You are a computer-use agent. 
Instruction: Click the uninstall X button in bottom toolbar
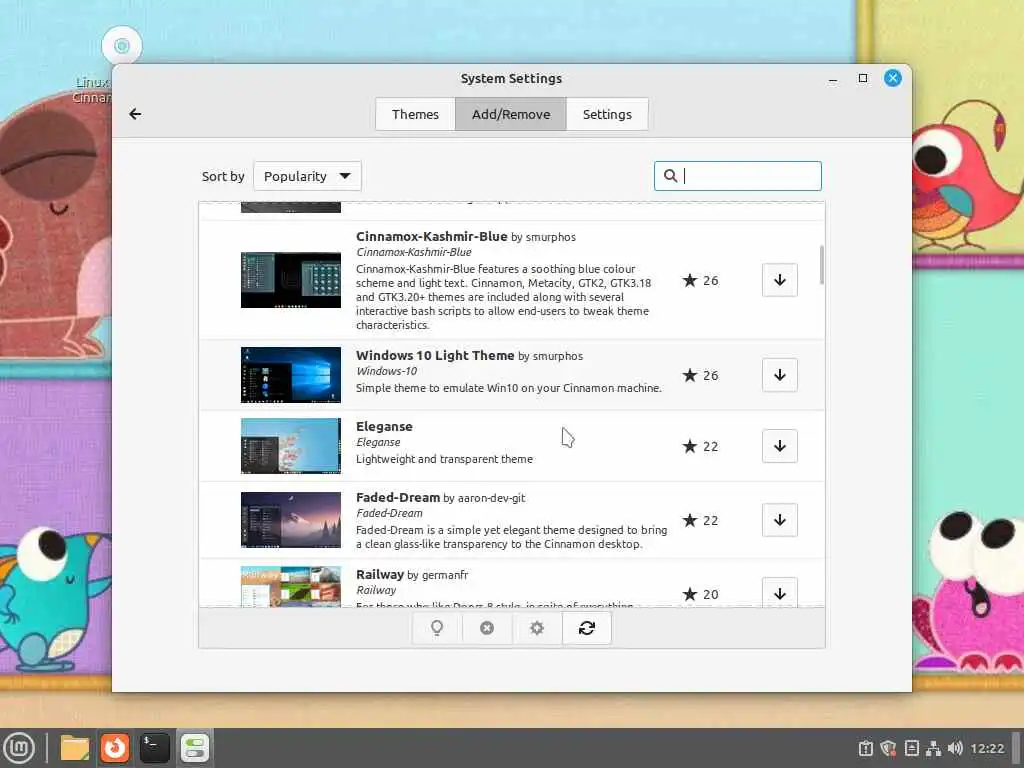pos(487,628)
